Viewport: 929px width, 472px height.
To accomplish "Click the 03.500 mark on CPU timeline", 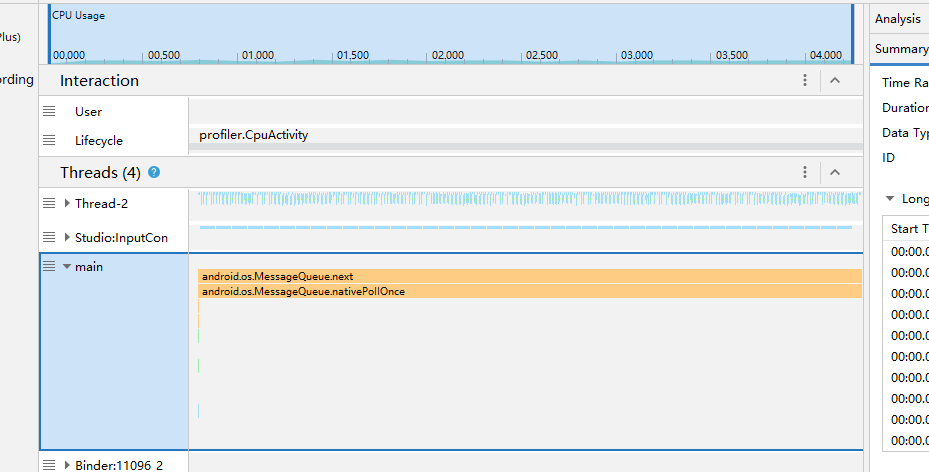I will coord(732,55).
